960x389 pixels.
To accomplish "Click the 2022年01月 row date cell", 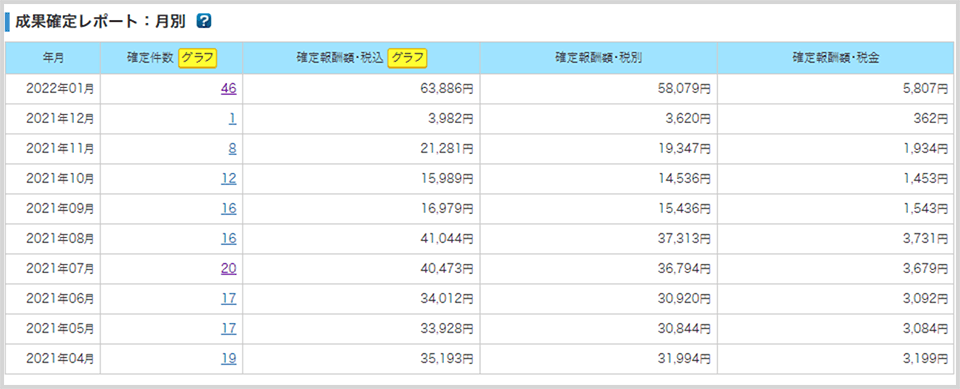I will coord(53,89).
